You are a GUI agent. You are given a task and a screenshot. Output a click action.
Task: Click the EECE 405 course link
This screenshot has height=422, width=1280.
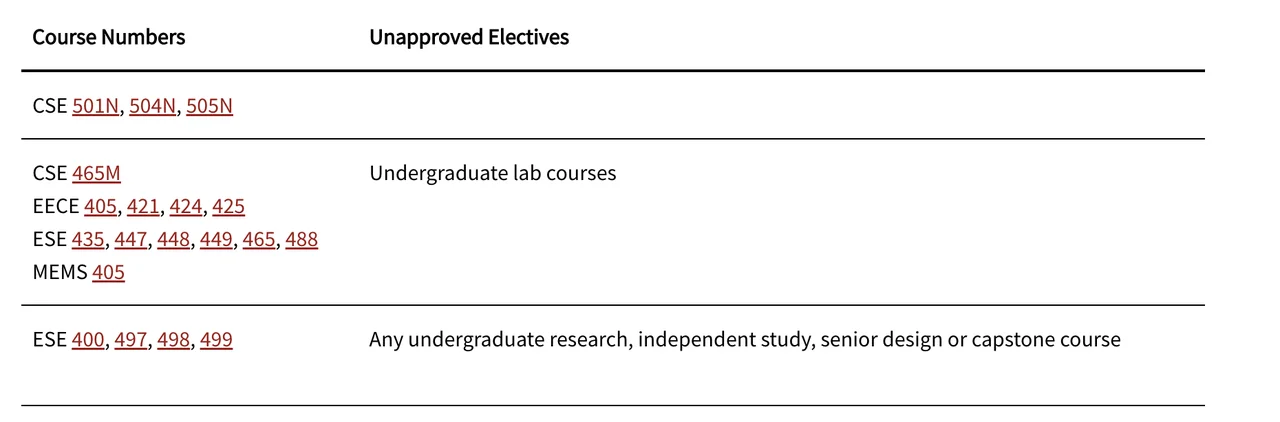pyautogui.click(x=102, y=206)
